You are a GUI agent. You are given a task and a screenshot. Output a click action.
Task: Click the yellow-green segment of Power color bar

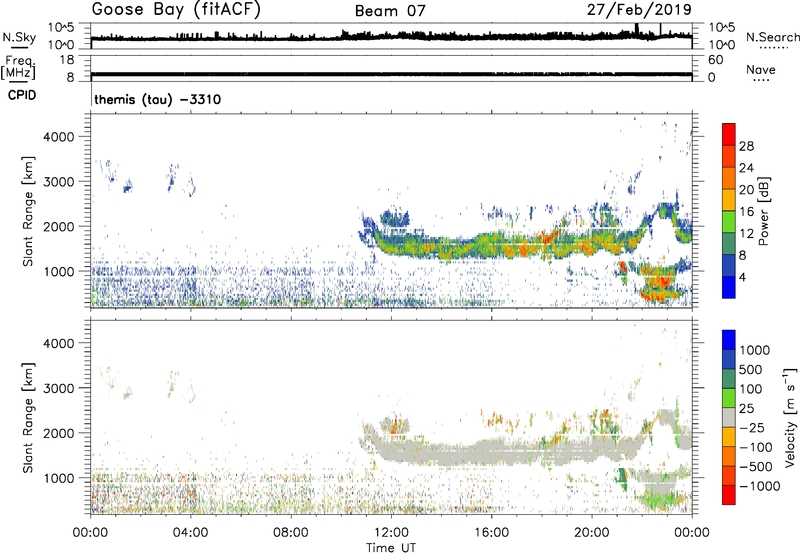point(729,221)
